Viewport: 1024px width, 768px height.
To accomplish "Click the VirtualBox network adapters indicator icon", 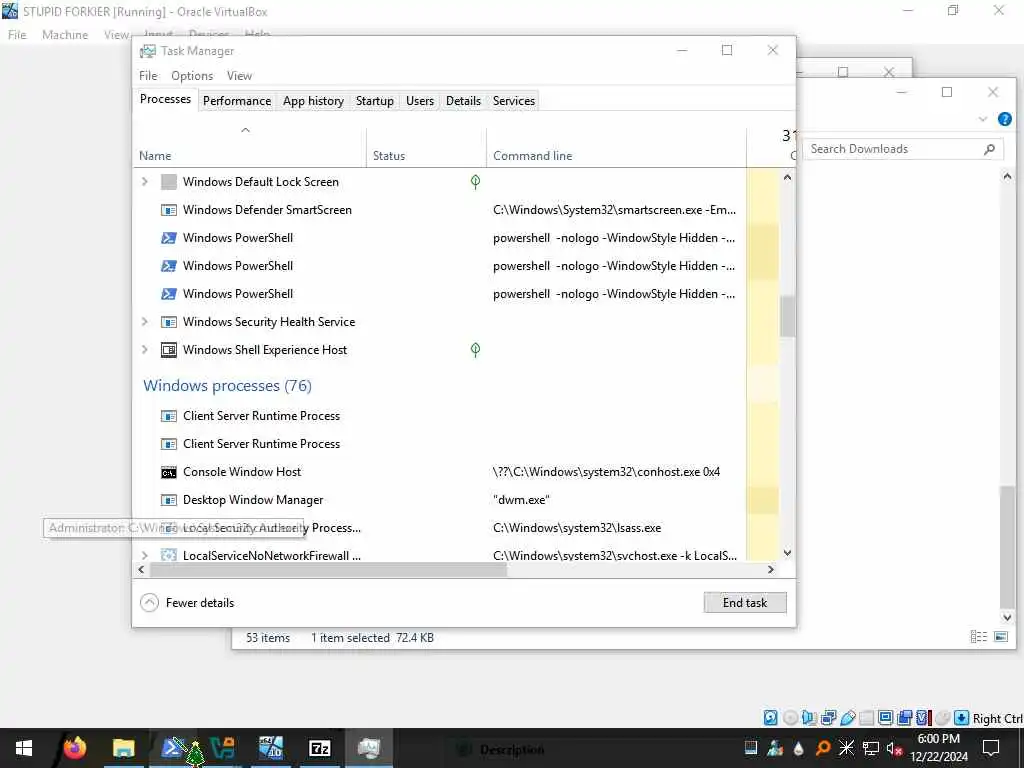I will (x=829, y=718).
